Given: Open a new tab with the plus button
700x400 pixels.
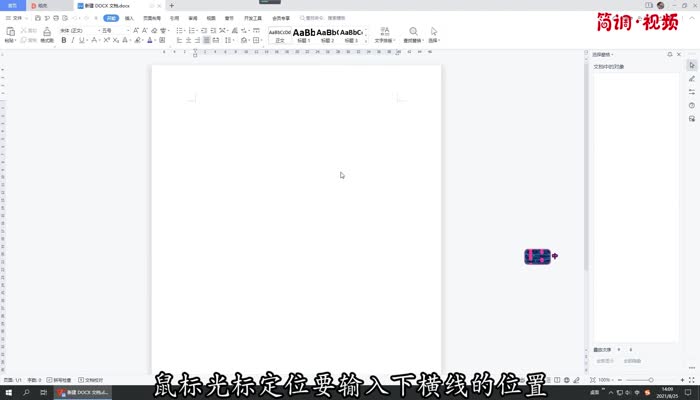Looking at the screenshot, I should 171,6.
